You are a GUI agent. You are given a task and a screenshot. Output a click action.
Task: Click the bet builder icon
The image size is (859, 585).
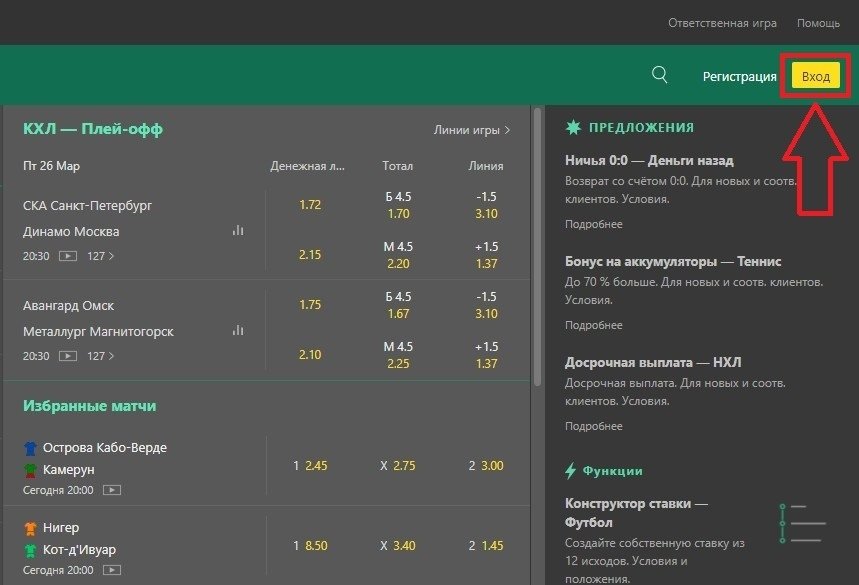tap(802, 522)
